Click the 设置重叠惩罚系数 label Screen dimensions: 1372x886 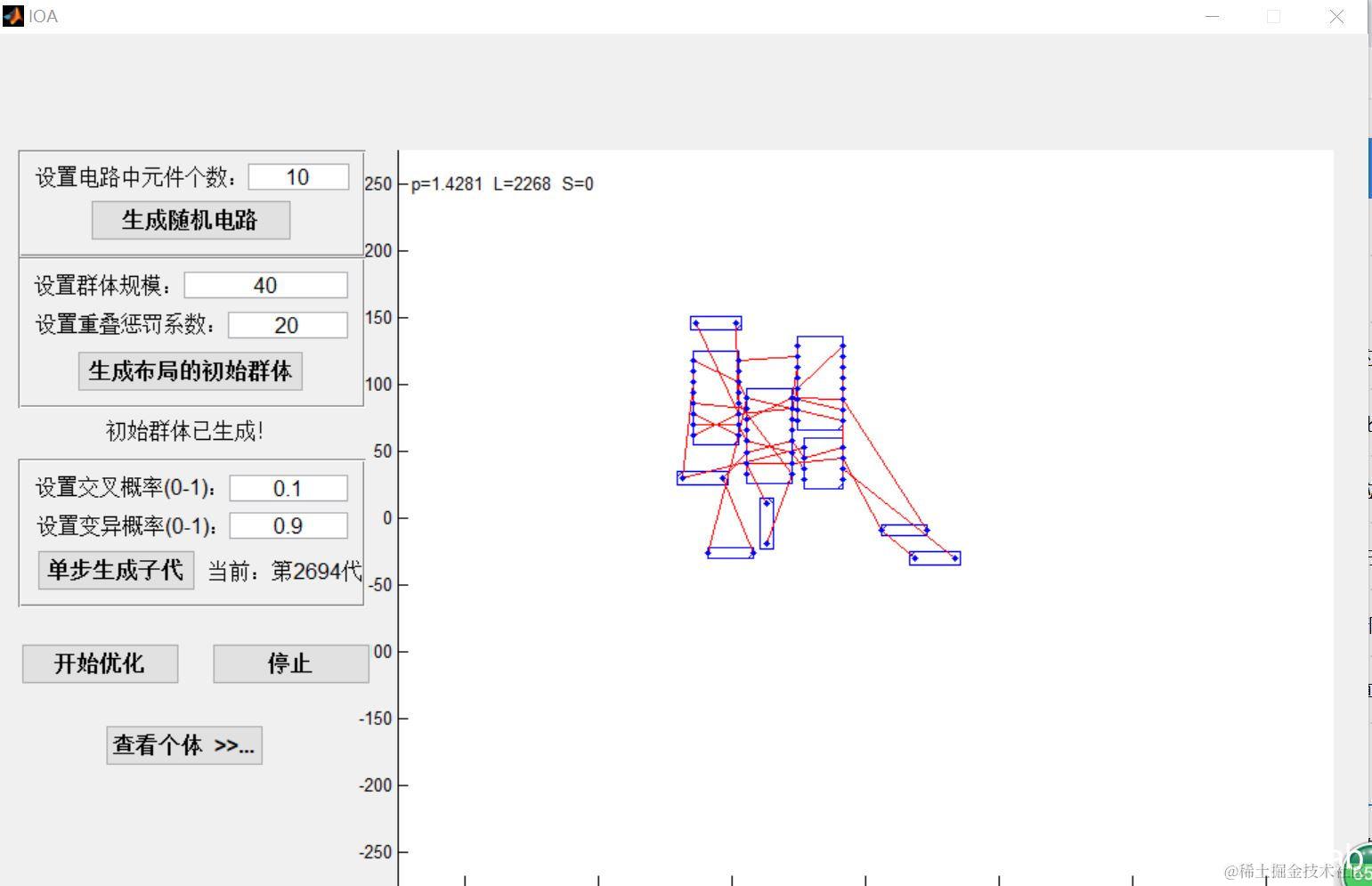[126, 325]
